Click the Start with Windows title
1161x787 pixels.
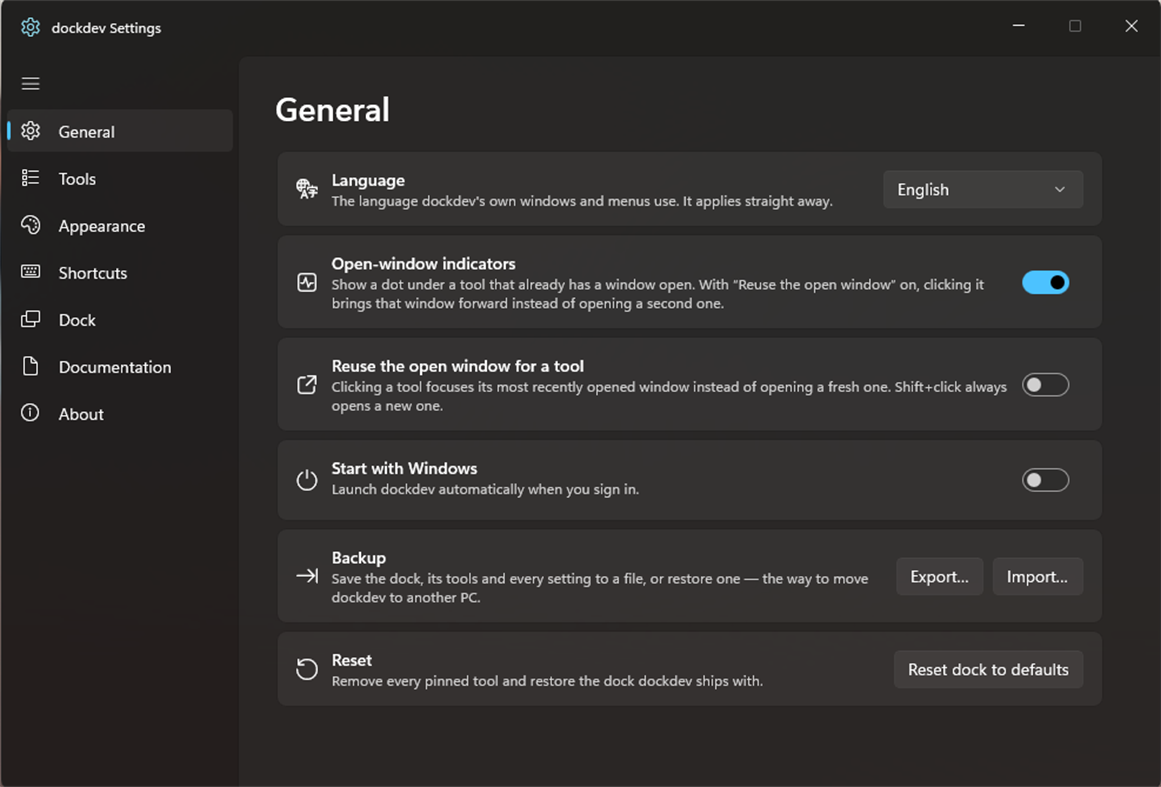click(404, 468)
